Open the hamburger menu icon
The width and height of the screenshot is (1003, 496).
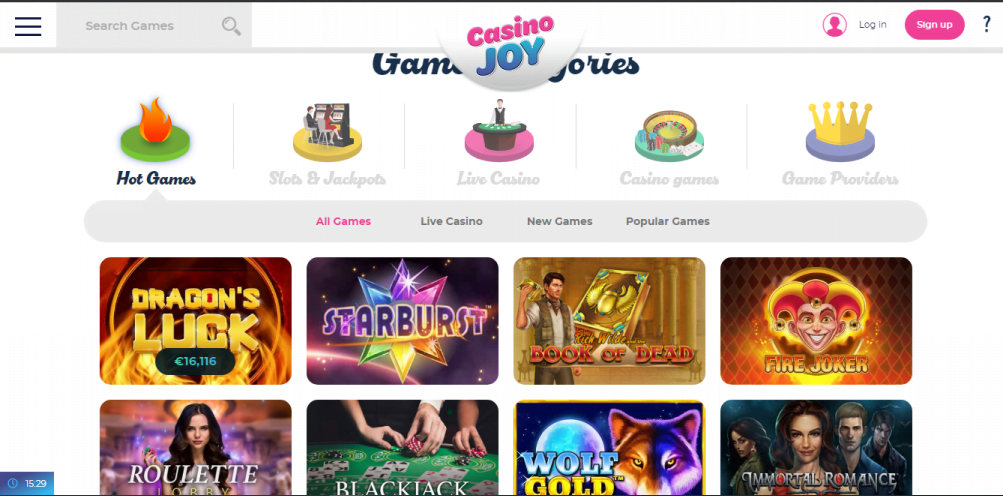pos(28,26)
